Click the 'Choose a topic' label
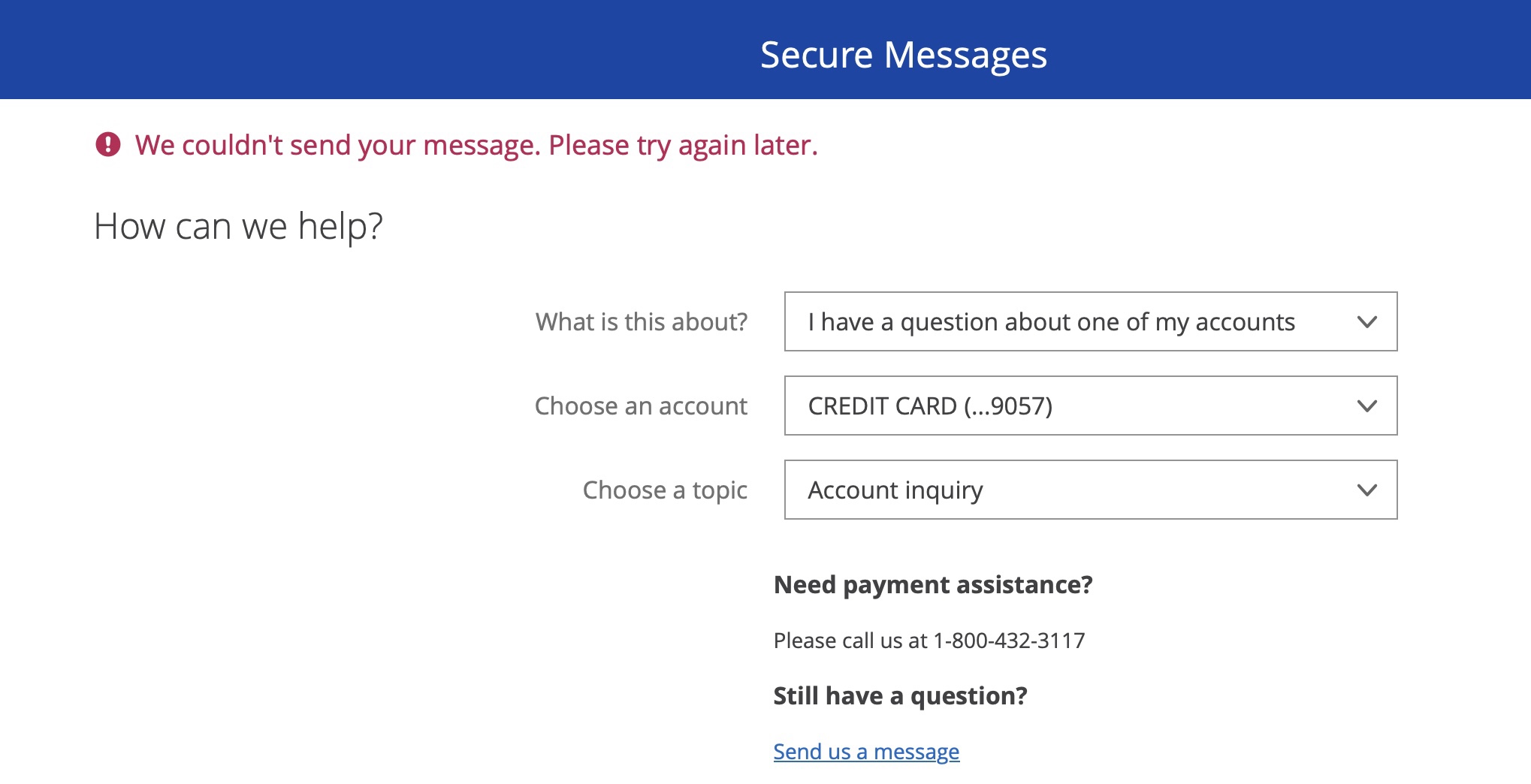1531x784 pixels. pyautogui.click(x=665, y=490)
